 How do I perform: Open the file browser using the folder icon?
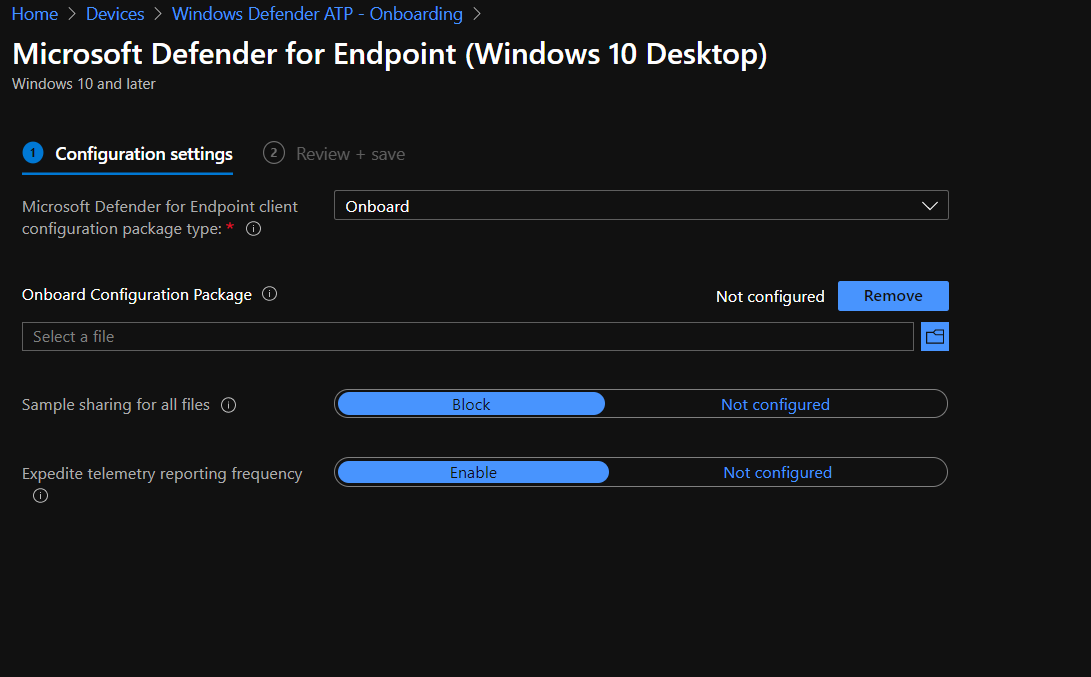[x=934, y=336]
